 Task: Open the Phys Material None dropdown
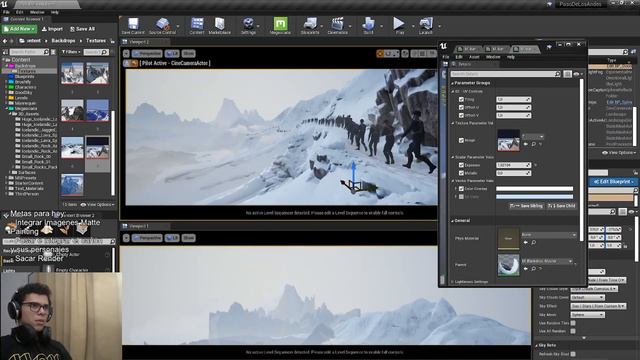pyautogui.click(x=549, y=235)
